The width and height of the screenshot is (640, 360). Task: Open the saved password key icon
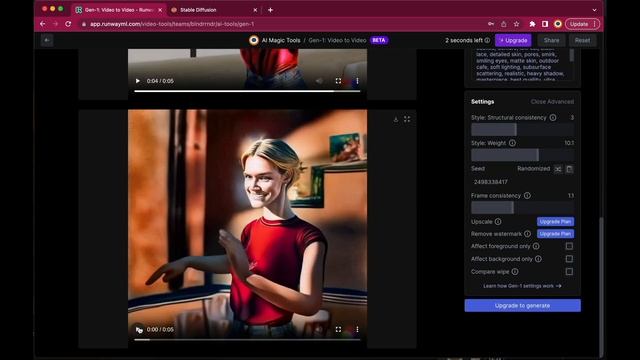491,24
